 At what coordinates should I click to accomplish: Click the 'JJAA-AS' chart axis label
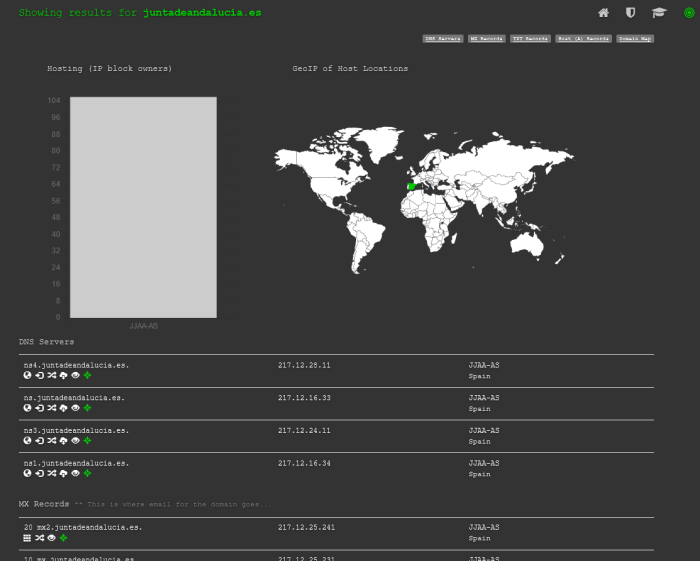[x=143, y=326]
